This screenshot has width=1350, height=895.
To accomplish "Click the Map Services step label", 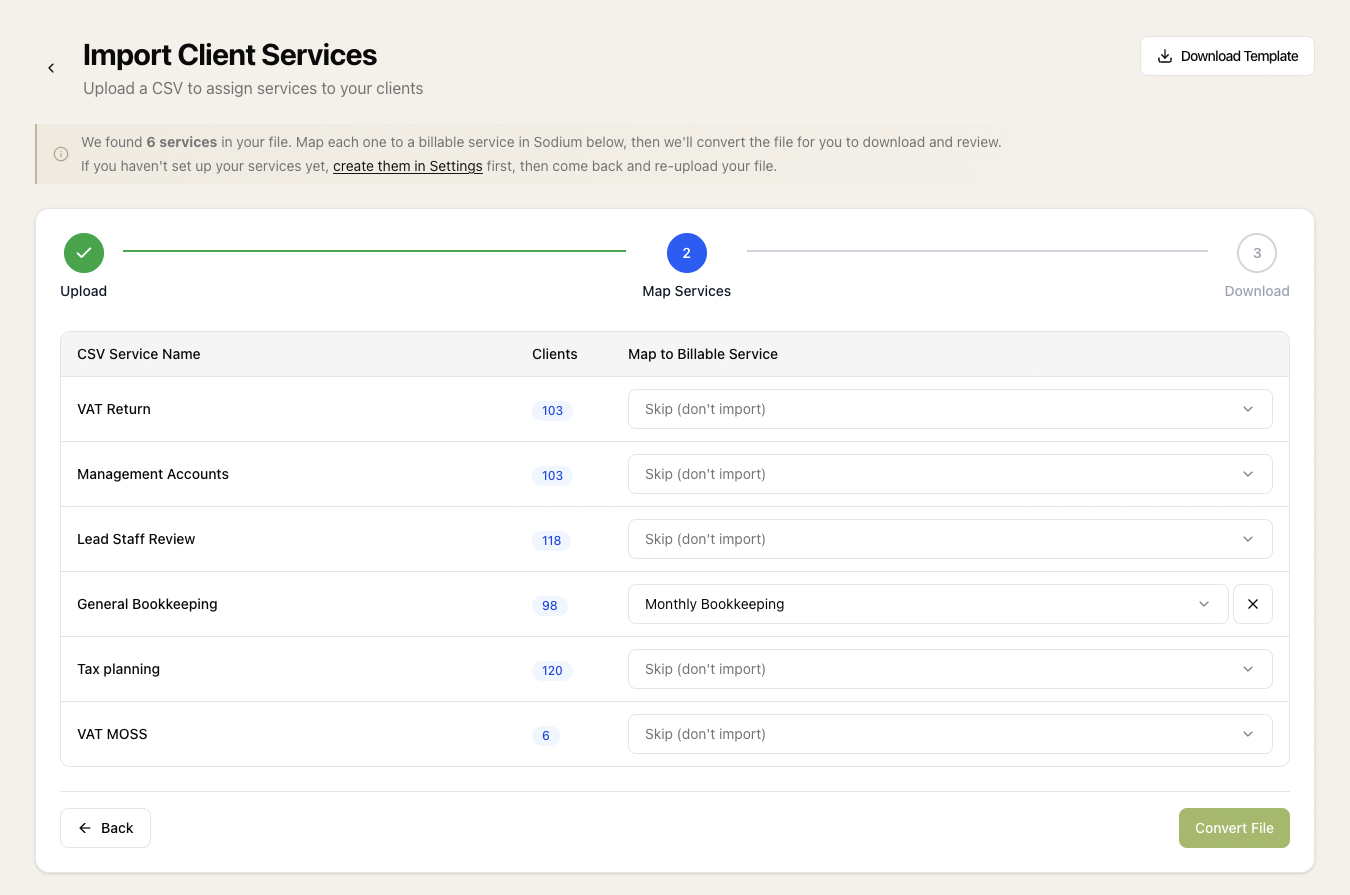I will (687, 291).
